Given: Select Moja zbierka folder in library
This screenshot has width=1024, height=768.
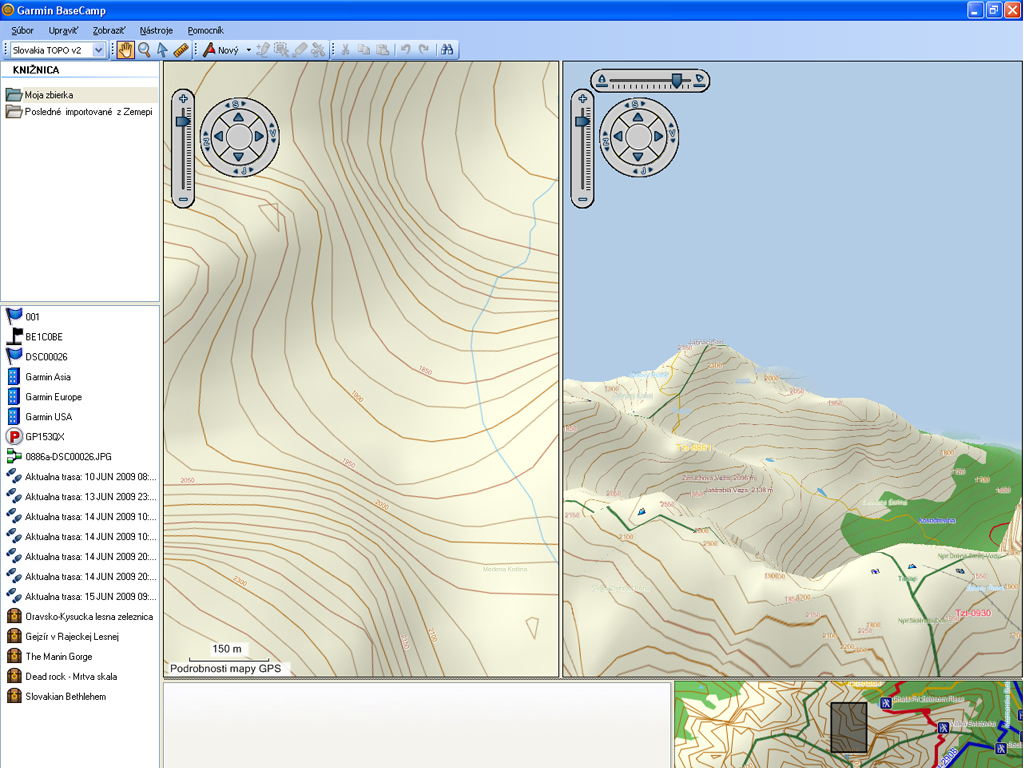Looking at the screenshot, I should (x=49, y=95).
